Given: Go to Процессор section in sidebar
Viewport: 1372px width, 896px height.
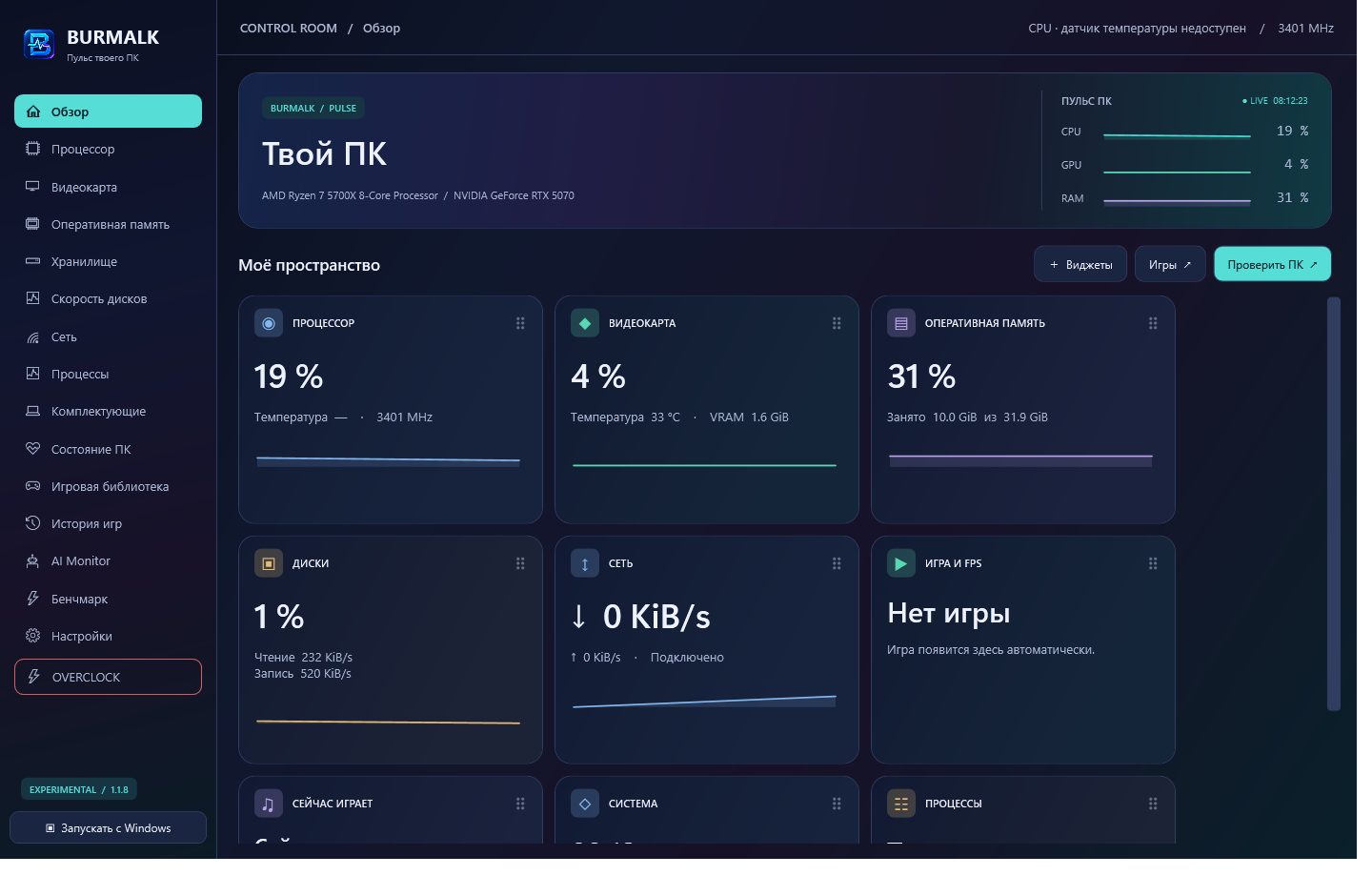Looking at the screenshot, I should [x=108, y=149].
